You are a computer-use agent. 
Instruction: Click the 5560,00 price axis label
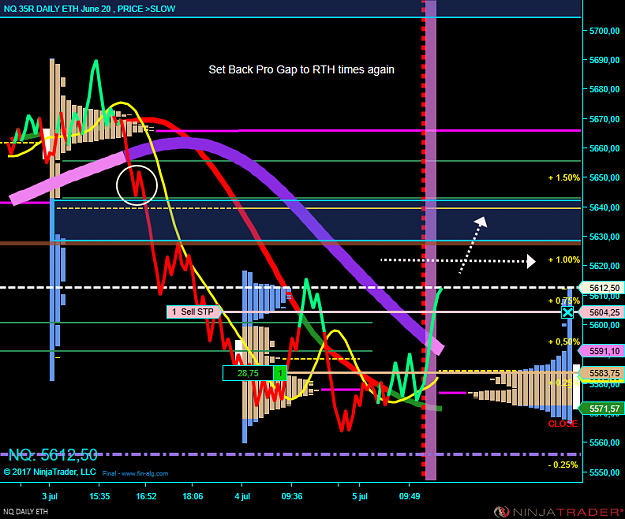[x=604, y=443]
